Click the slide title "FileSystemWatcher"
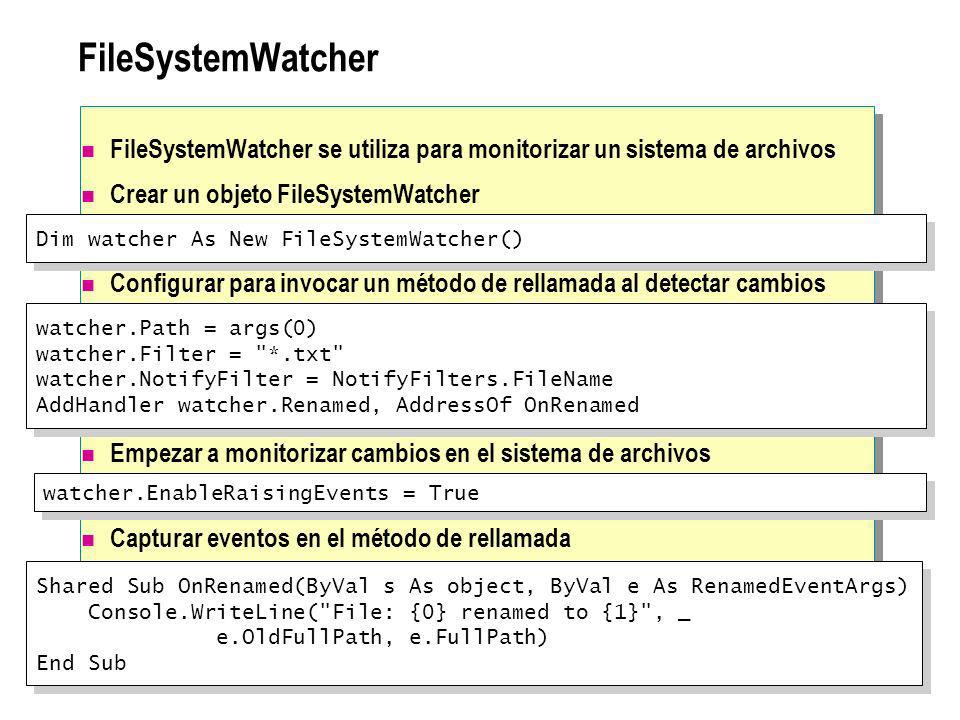960x720 pixels. click(x=228, y=59)
